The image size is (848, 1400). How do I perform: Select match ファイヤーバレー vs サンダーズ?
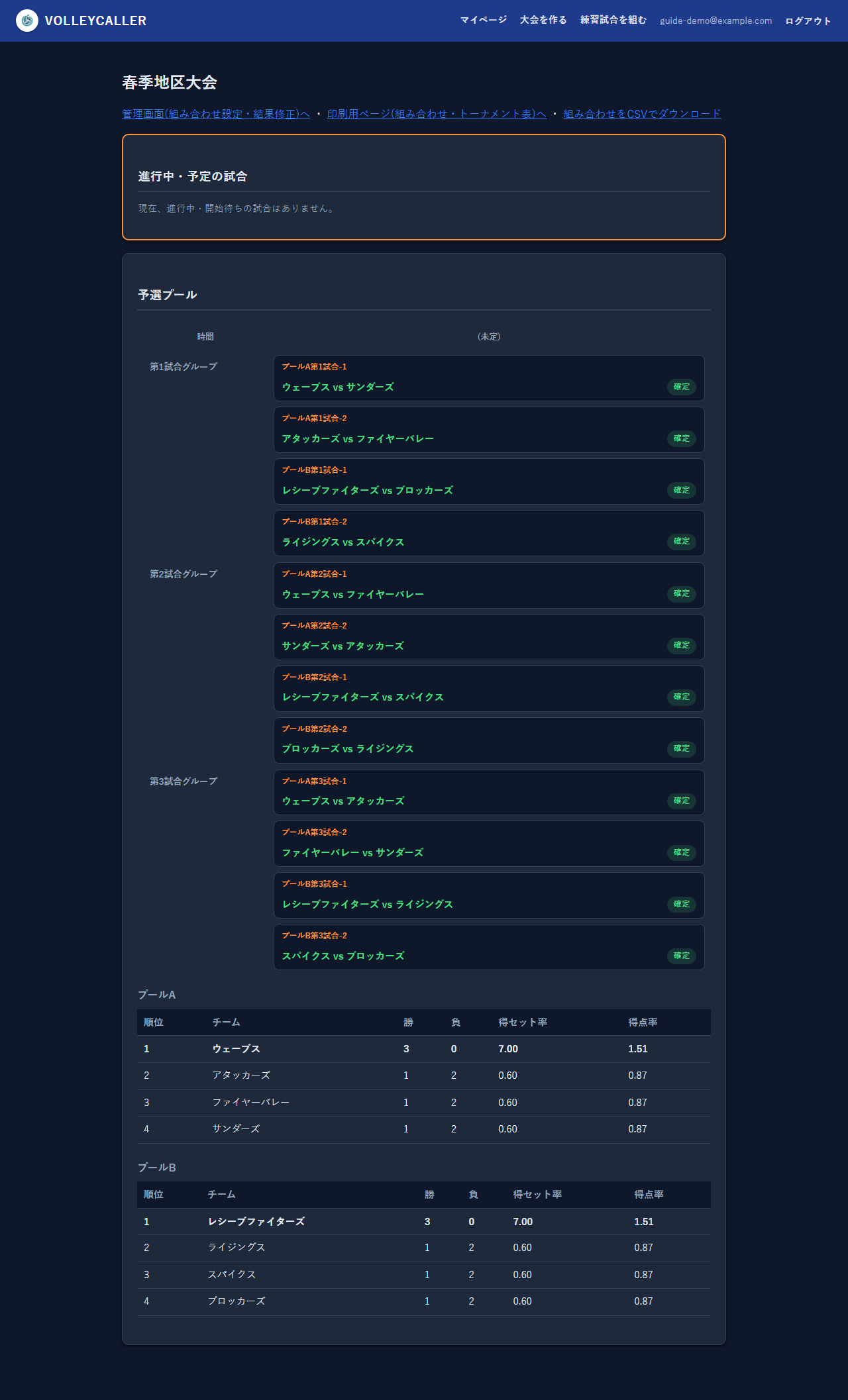tap(489, 844)
